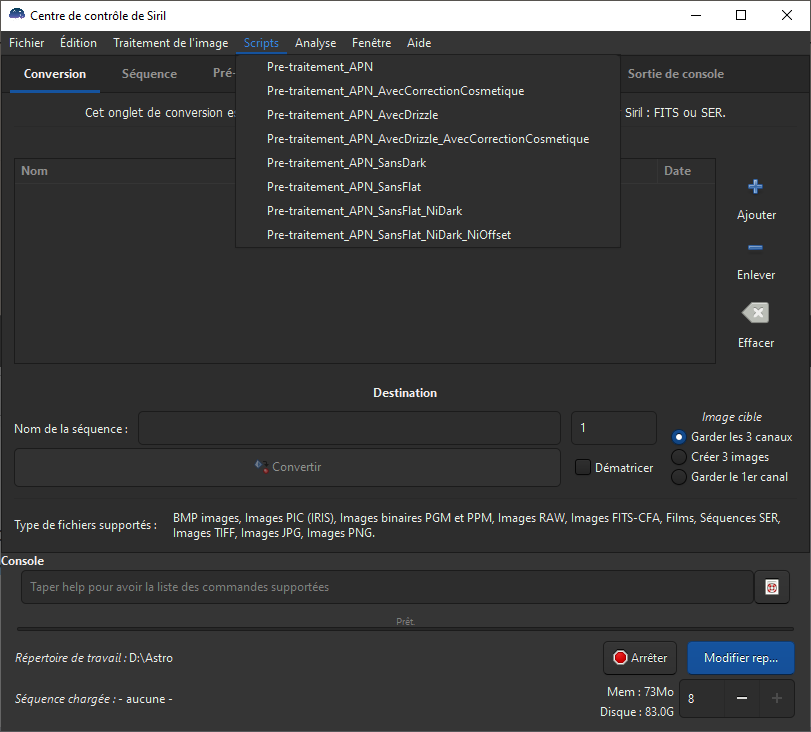Click the minus Enlever icon
Image resolution: width=811 pixels, height=732 pixels.
tap(755, 247)
